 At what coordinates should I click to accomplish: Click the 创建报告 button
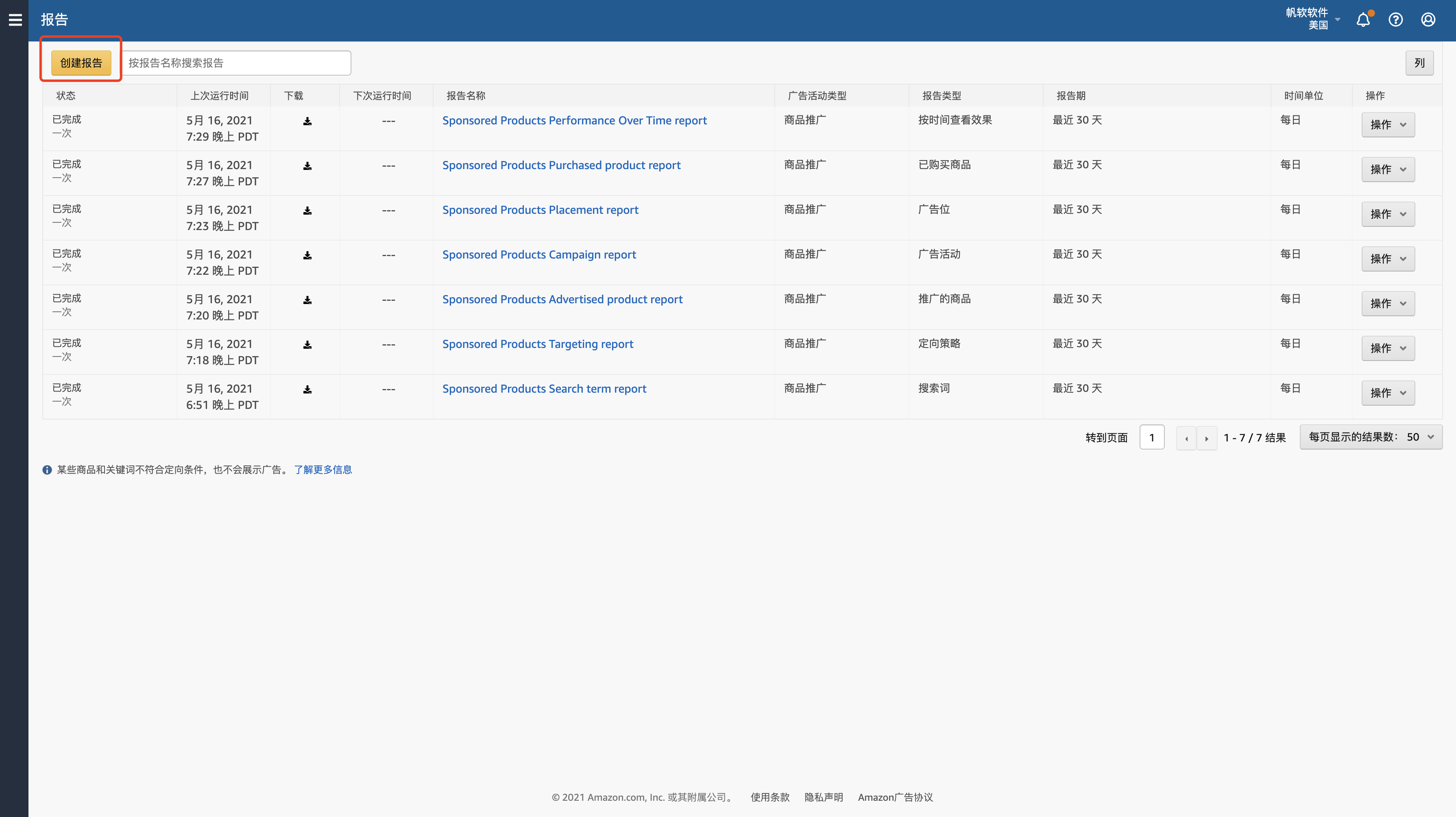pos(81,63)
